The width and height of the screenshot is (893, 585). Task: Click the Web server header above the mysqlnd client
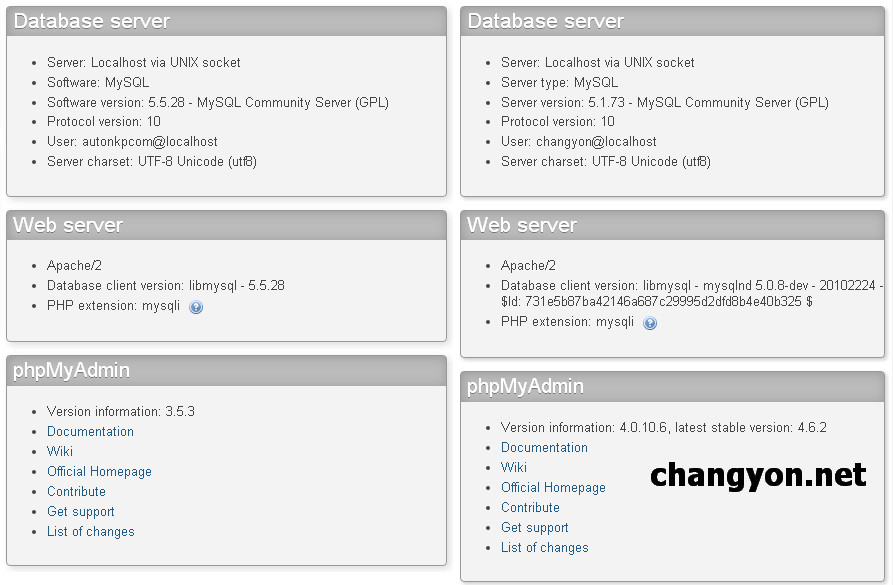(522, 225)
